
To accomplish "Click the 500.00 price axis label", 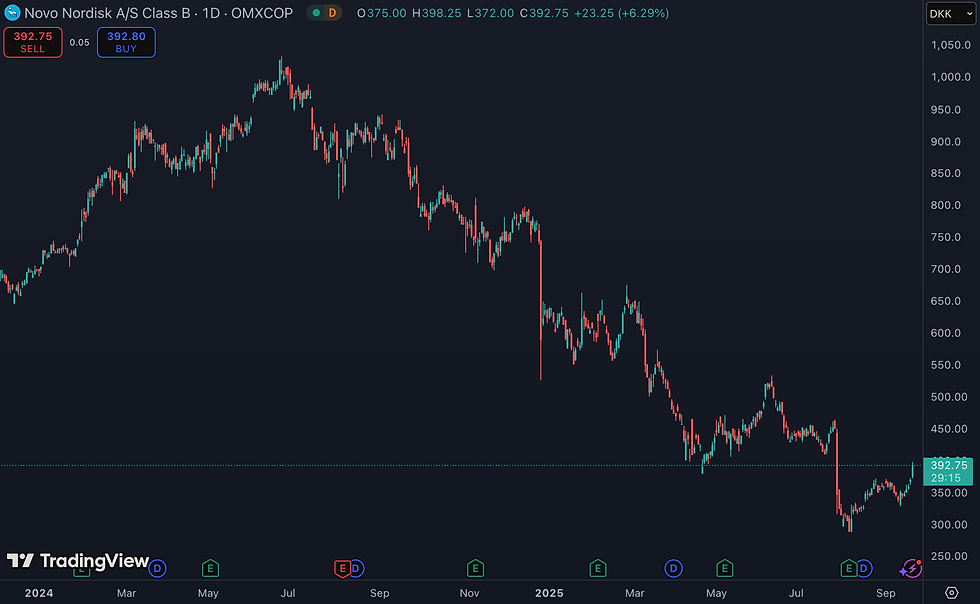I will [949, 397].
